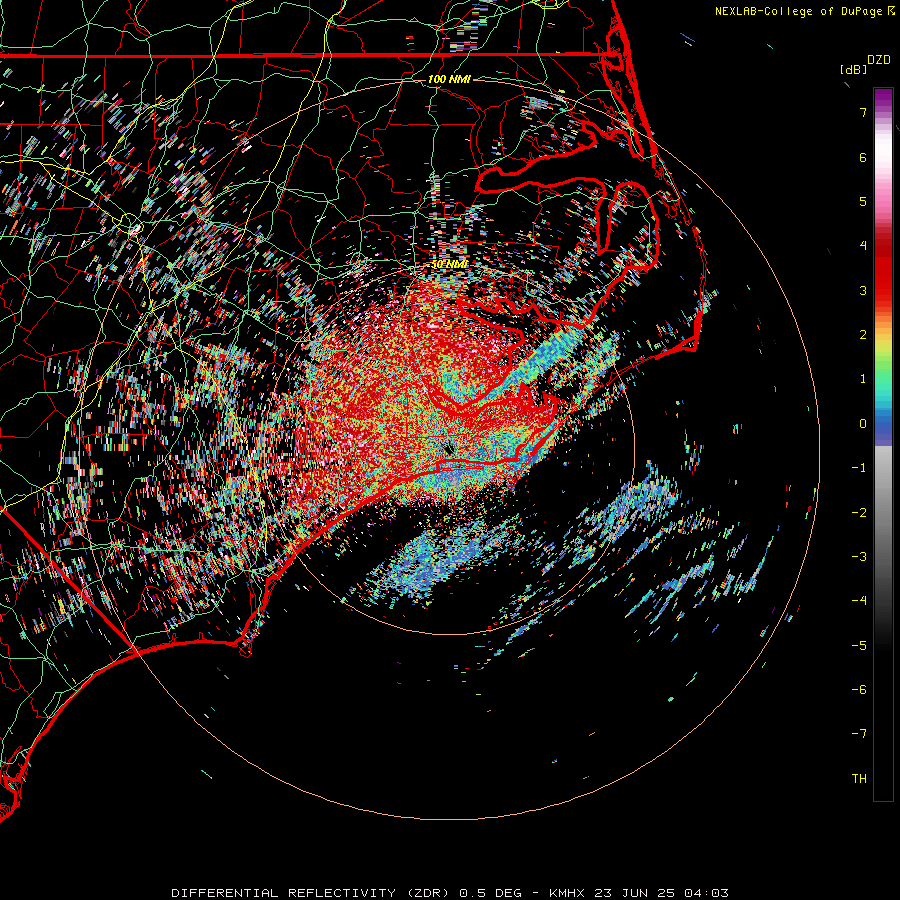Image resolution: width=900 pixels, height=900 pixels.
Task: Click the 3 value on color scale
Action: pyautogui.click(x=863, y=290)
